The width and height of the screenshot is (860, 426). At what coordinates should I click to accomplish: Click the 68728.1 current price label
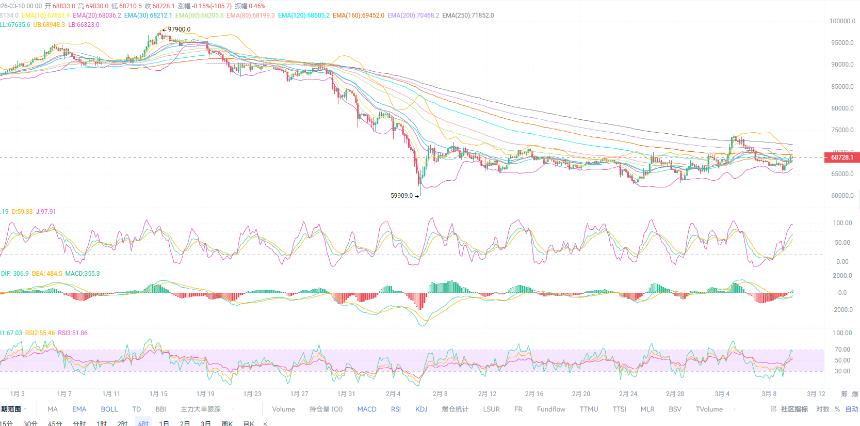[x=840, y=158]
